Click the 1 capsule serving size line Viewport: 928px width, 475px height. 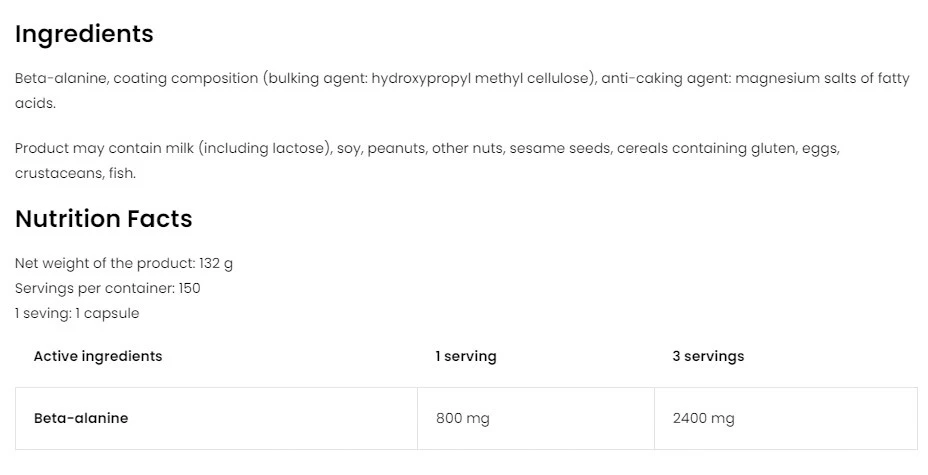(x=77, y=313)
